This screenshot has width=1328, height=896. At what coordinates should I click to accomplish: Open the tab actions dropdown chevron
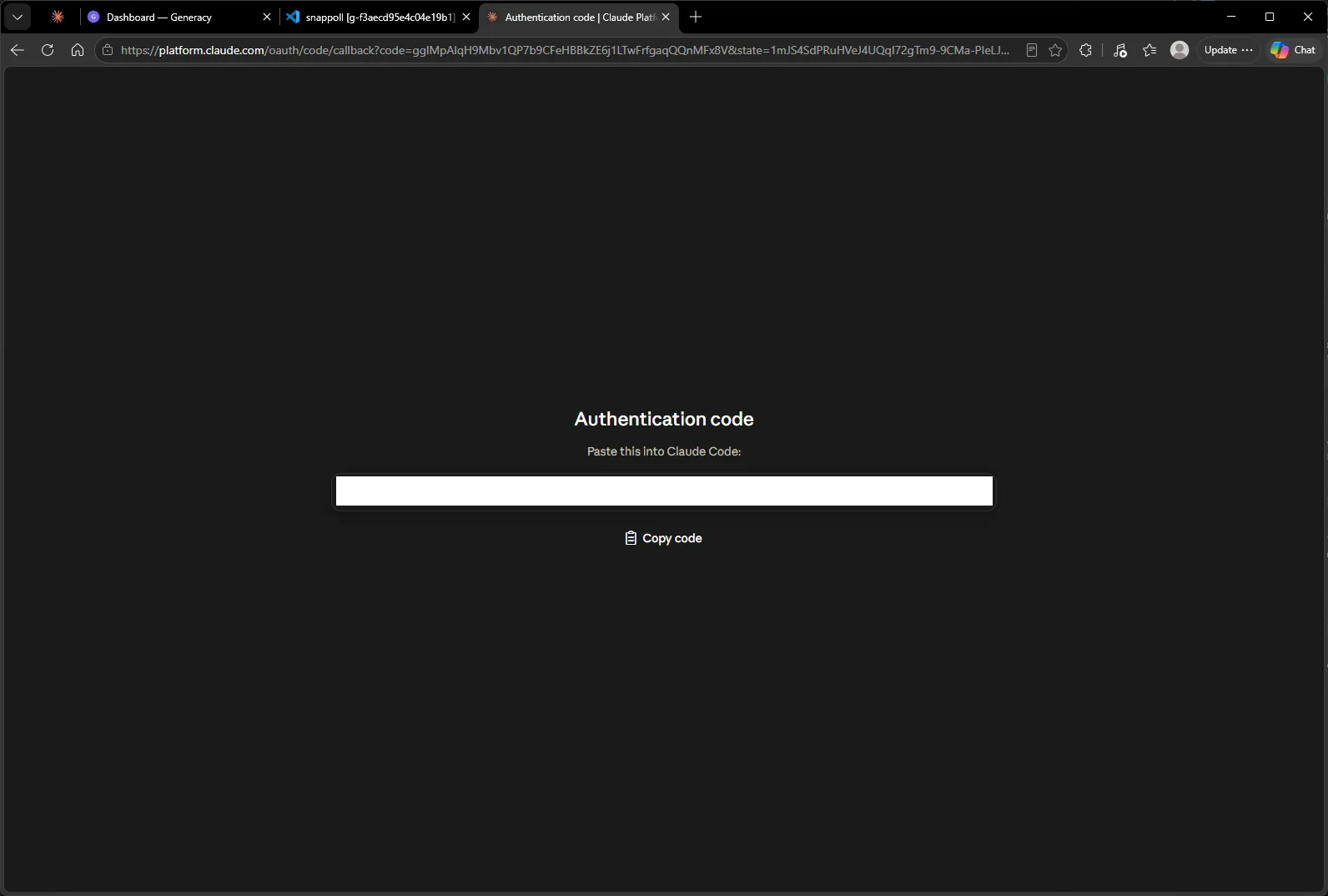pyautogui.click(x=18, y=17)
